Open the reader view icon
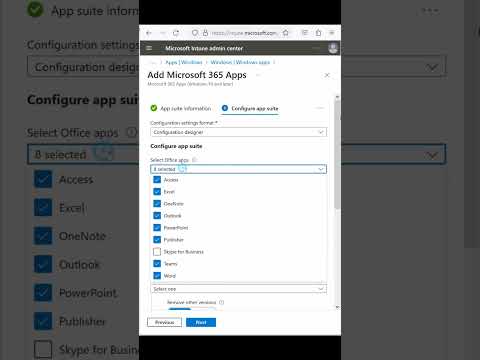This screenshot has width=480, height=360. [305, 33]
